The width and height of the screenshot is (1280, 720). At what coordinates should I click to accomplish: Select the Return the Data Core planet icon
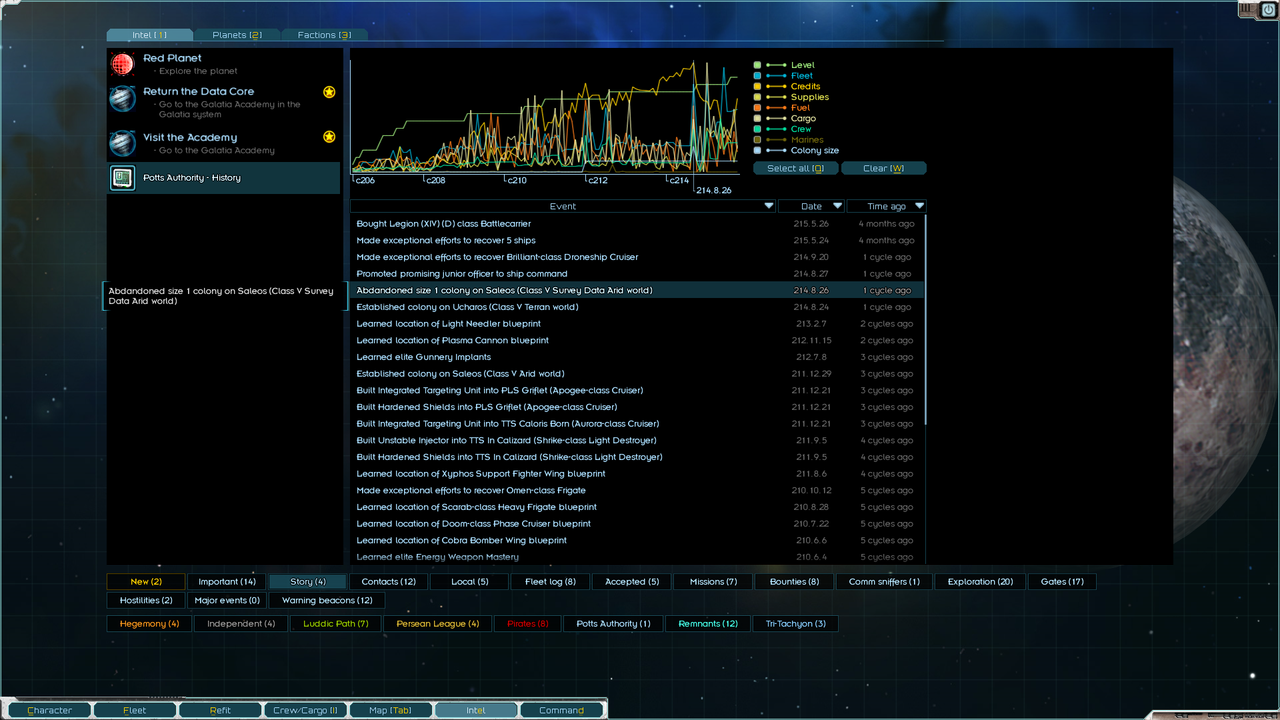[x=123, y=98]
